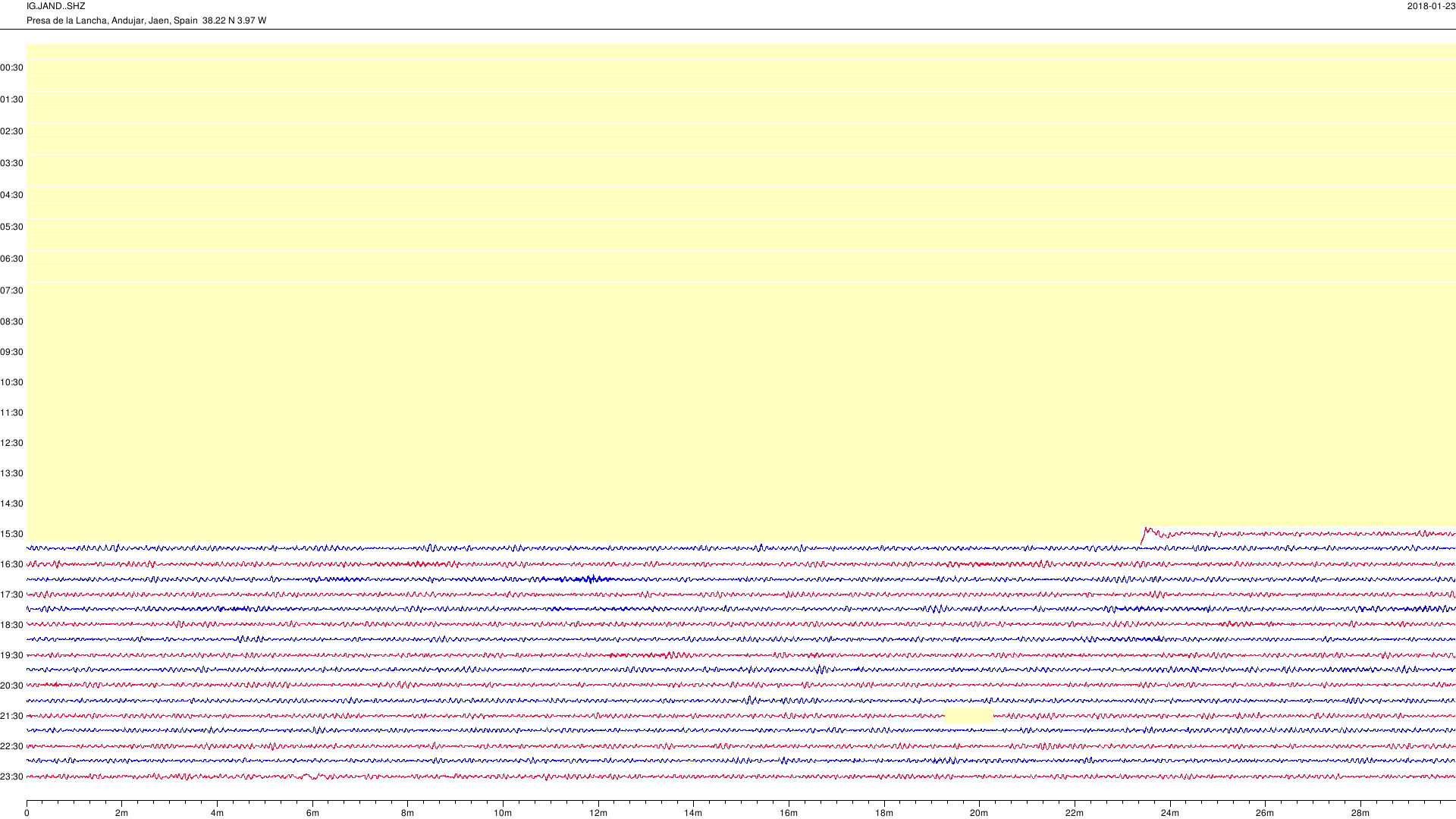The height and width of the screenshot is (819, 1456).
Task: Click the 22:30 row time label
Action: point(11,746)
